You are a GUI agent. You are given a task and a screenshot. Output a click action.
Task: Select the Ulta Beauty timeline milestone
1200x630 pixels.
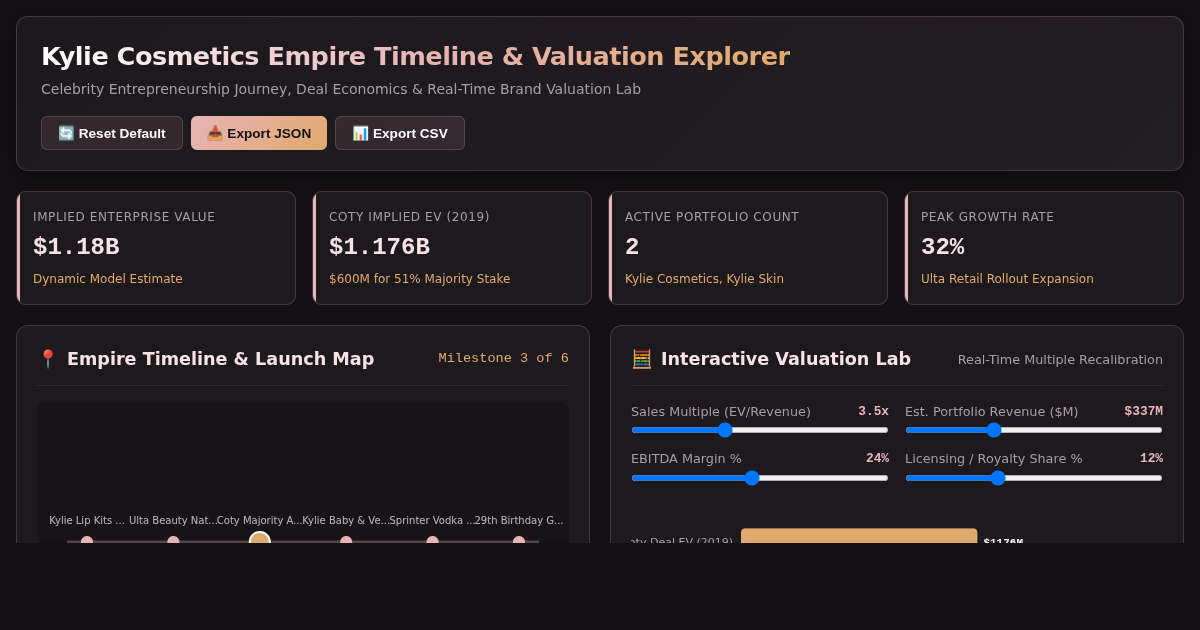click(173, 540)
